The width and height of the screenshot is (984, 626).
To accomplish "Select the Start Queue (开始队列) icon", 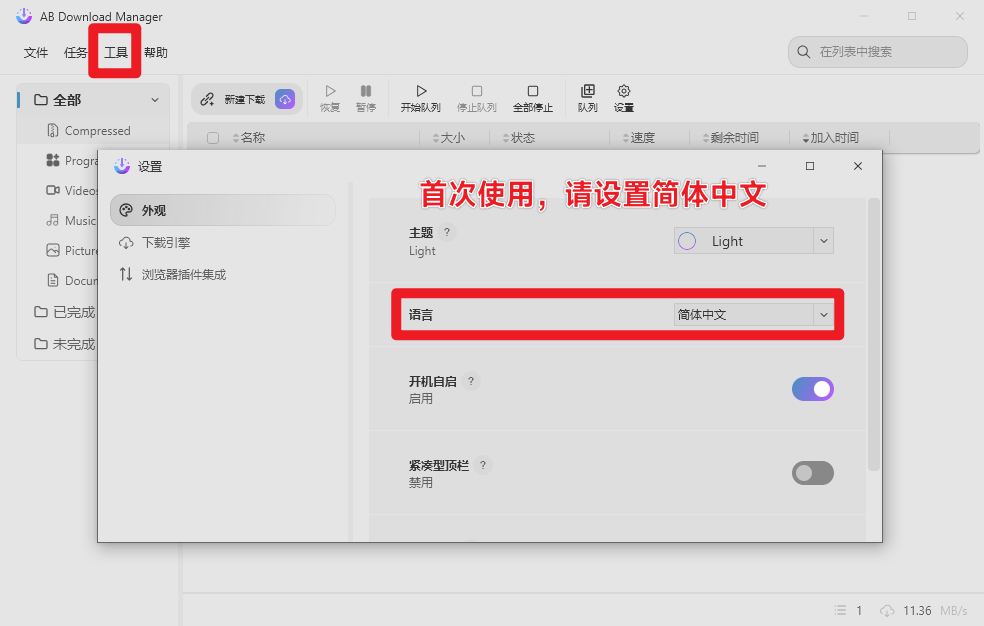I will point(421,97).
